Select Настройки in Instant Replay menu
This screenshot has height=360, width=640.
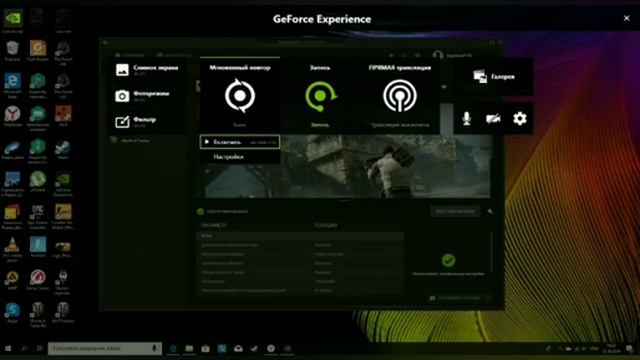coord(240,157)
